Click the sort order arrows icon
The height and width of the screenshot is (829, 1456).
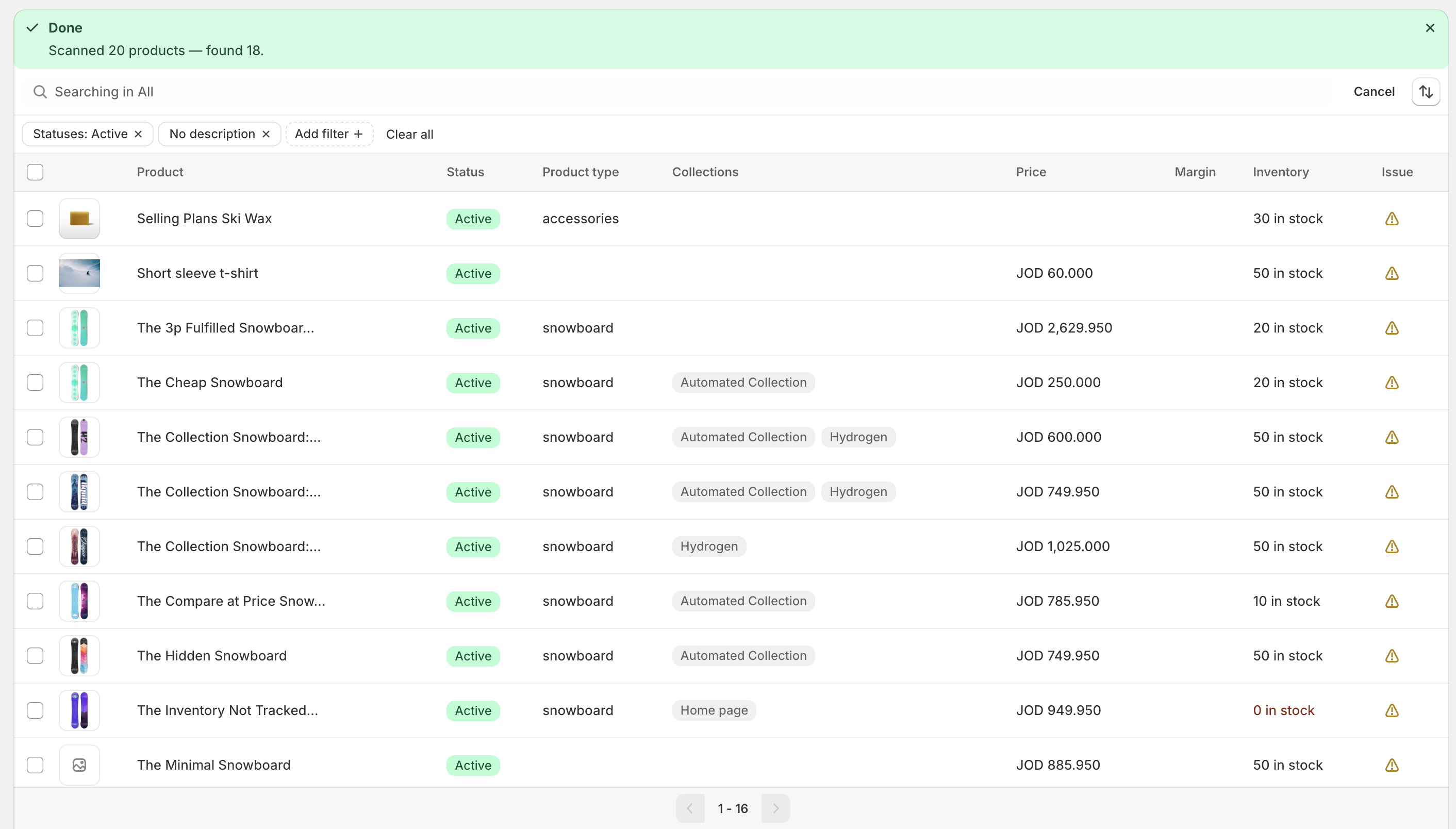(1425, 92)
